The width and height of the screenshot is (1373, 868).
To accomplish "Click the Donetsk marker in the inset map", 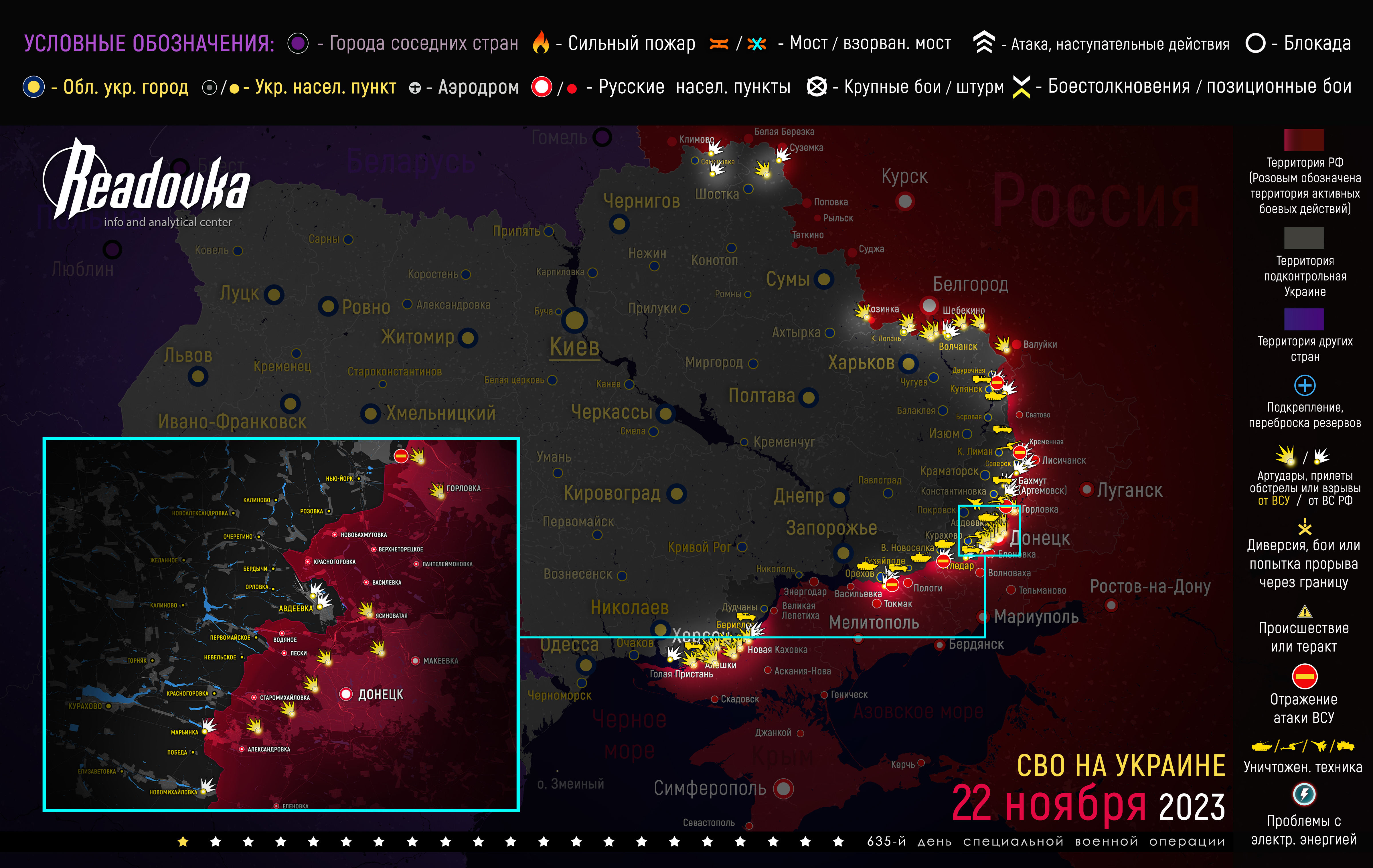I will click(345, 694).
